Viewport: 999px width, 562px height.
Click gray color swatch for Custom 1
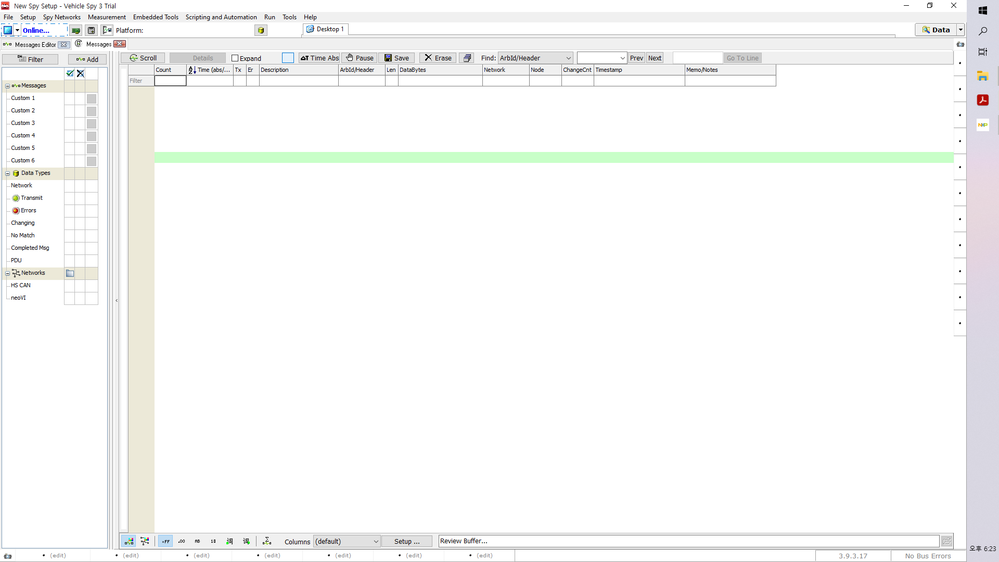click(x=92, y=99)
